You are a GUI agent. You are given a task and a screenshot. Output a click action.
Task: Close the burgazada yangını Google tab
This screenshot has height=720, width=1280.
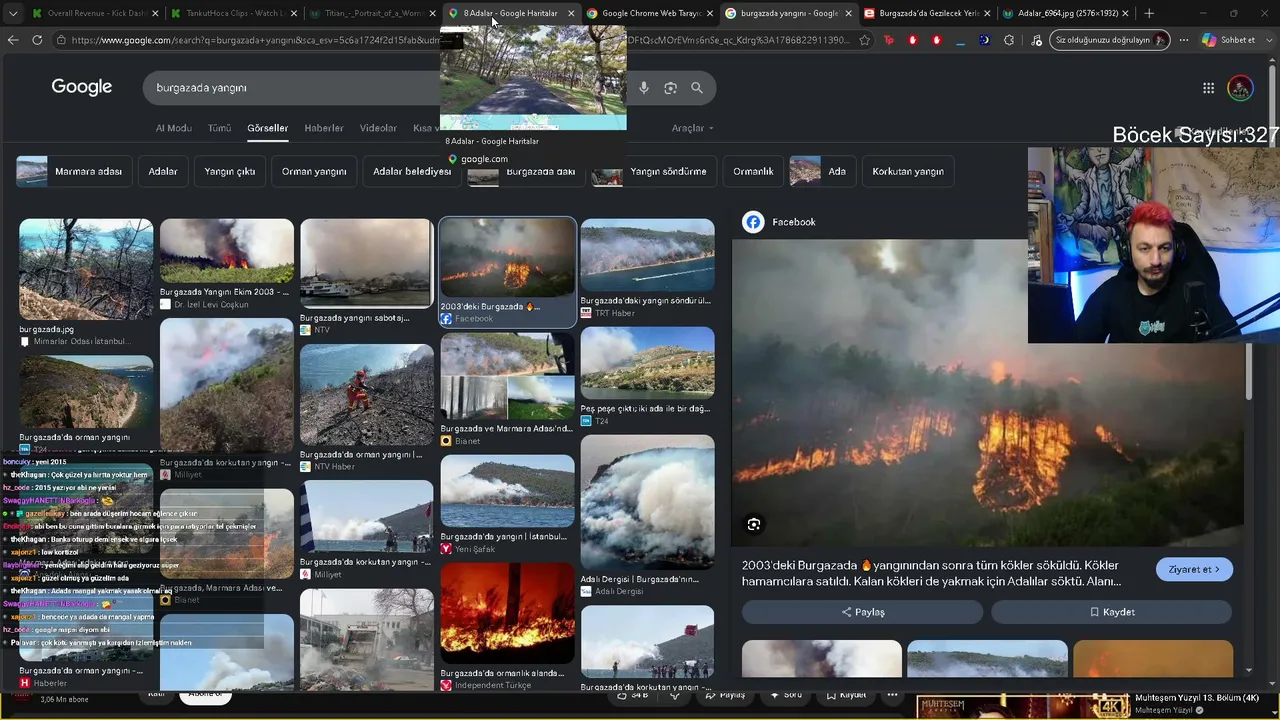coord(848,13)
